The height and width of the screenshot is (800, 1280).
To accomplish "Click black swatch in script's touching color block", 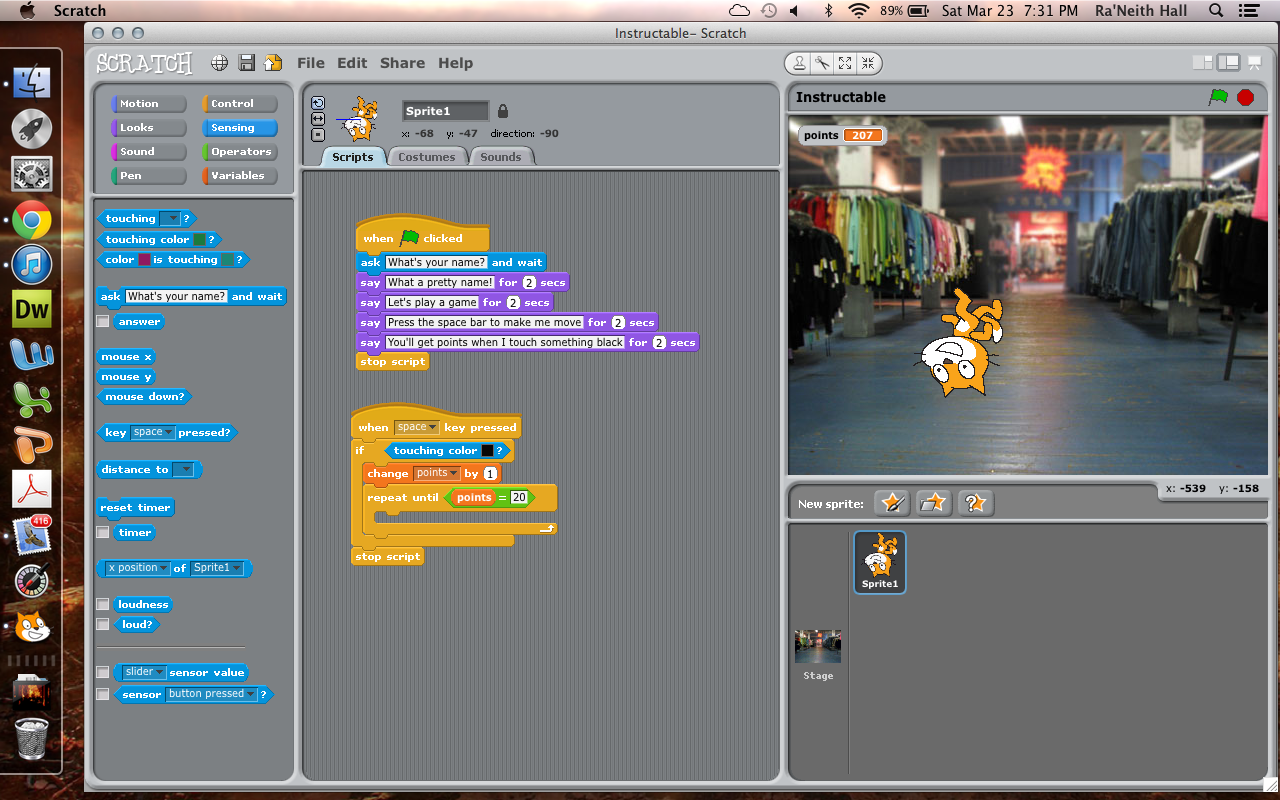I will coord(487,451).
